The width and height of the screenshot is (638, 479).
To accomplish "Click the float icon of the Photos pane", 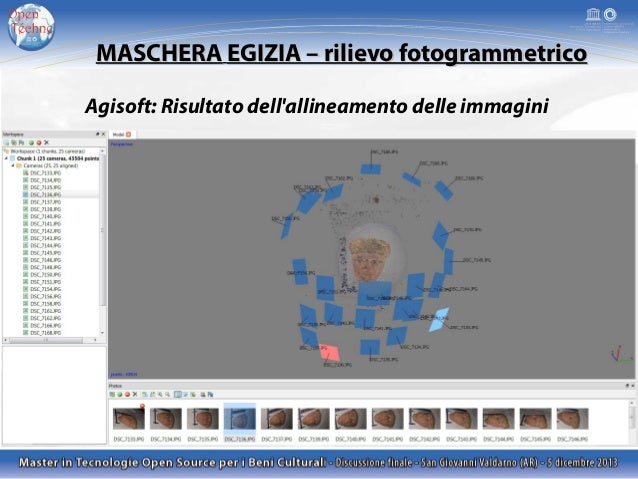I will (627, 385).
